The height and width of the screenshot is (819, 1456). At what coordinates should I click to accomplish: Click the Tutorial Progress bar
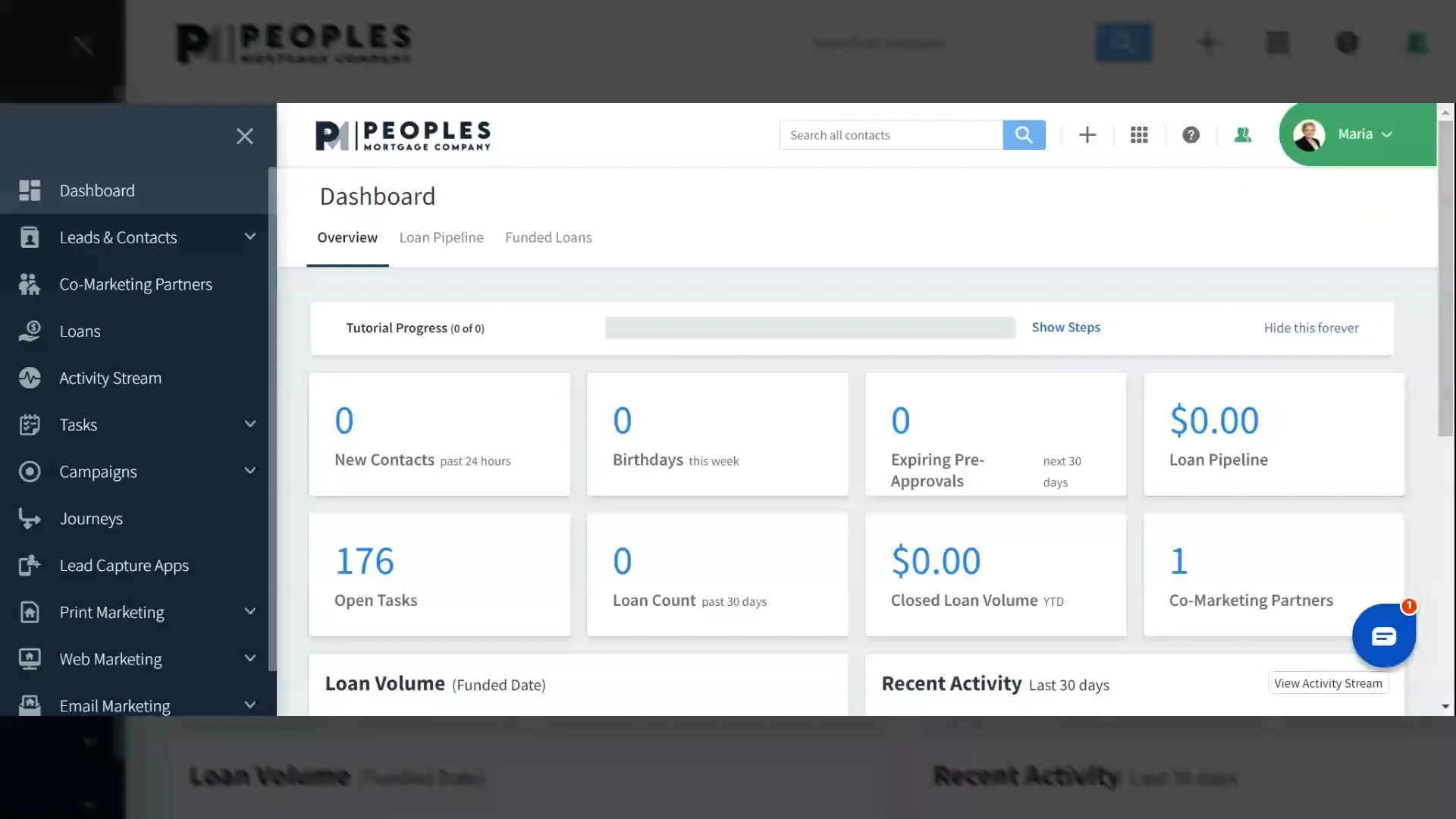pos(810,328)
